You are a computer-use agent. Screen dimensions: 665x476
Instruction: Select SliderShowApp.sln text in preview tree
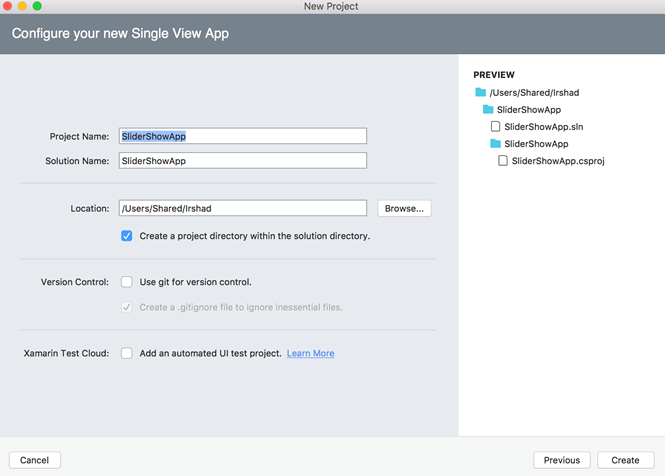point(543,127)
